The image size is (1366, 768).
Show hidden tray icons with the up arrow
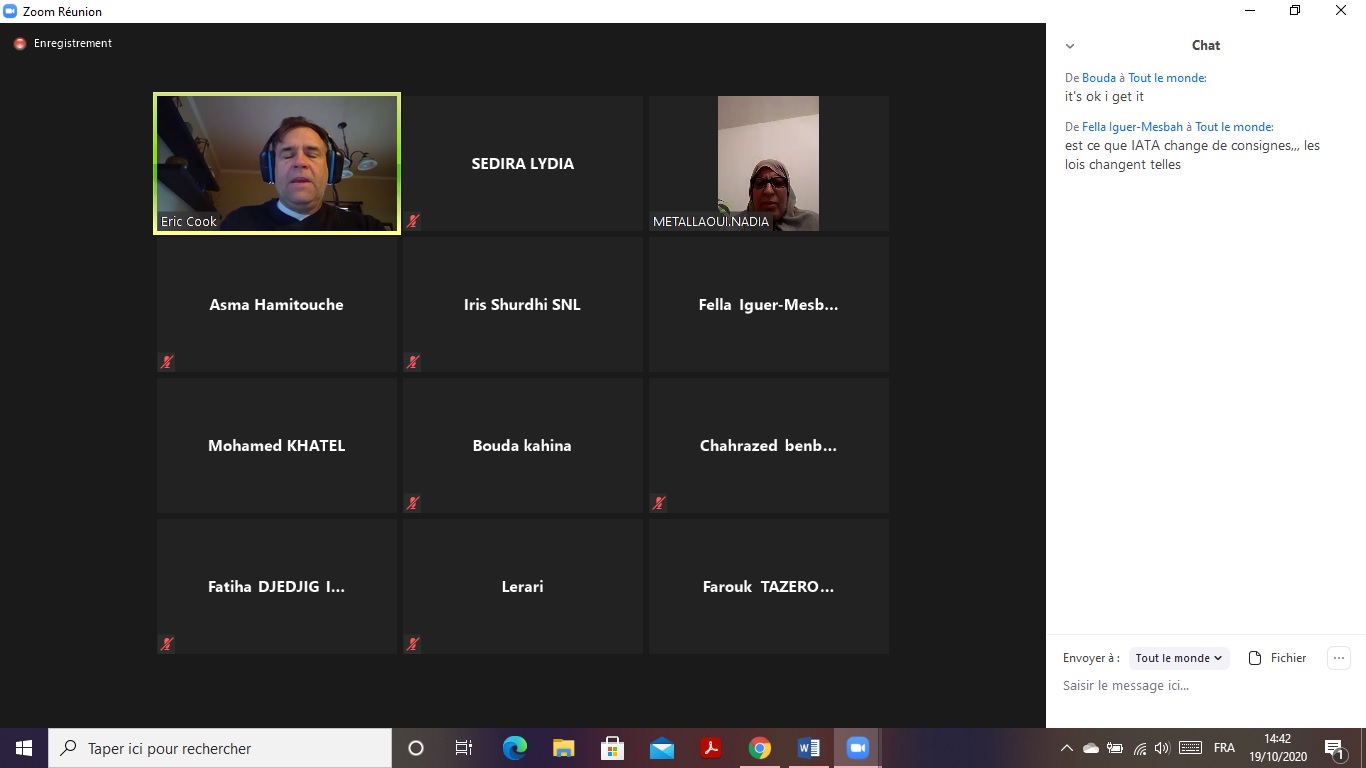tap(1067, 748)
